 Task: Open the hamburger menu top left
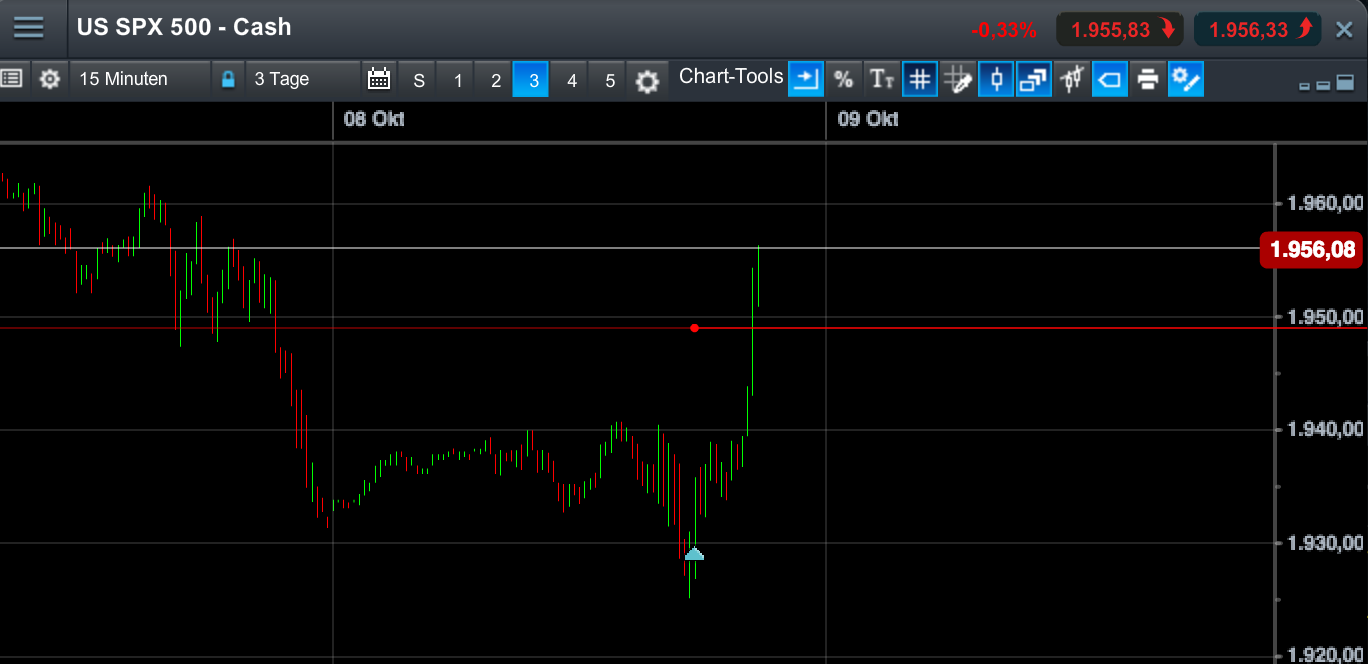pyautogui.click(x=30, y=27)
